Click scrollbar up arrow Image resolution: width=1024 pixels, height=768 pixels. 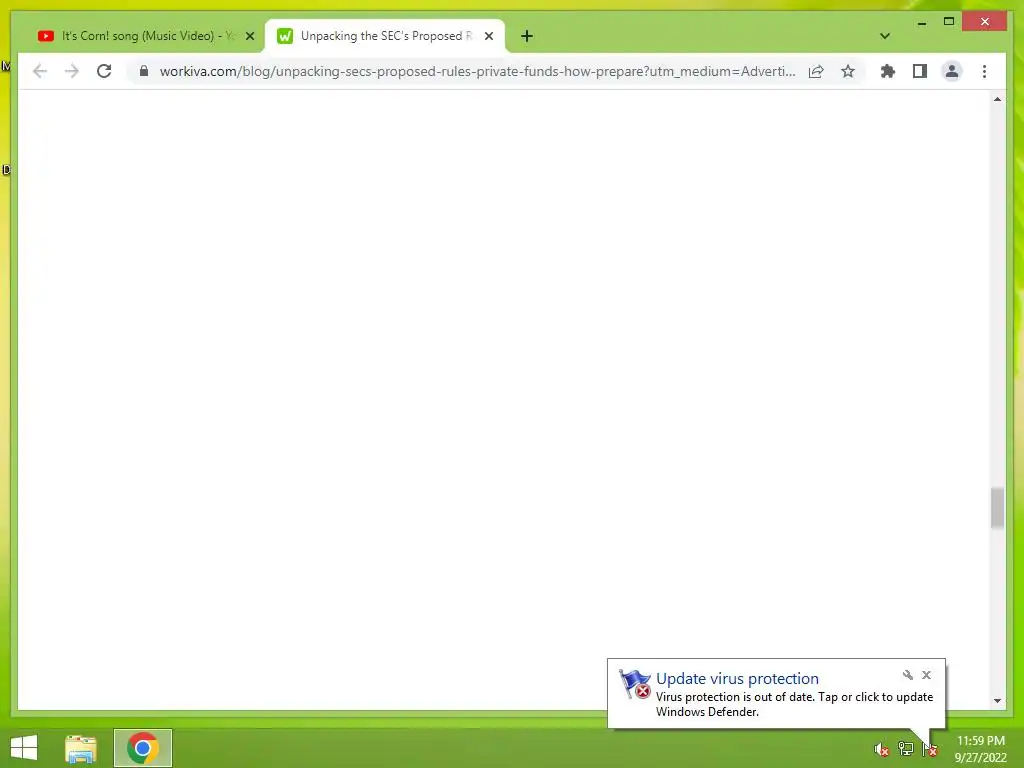pos(997,99)
